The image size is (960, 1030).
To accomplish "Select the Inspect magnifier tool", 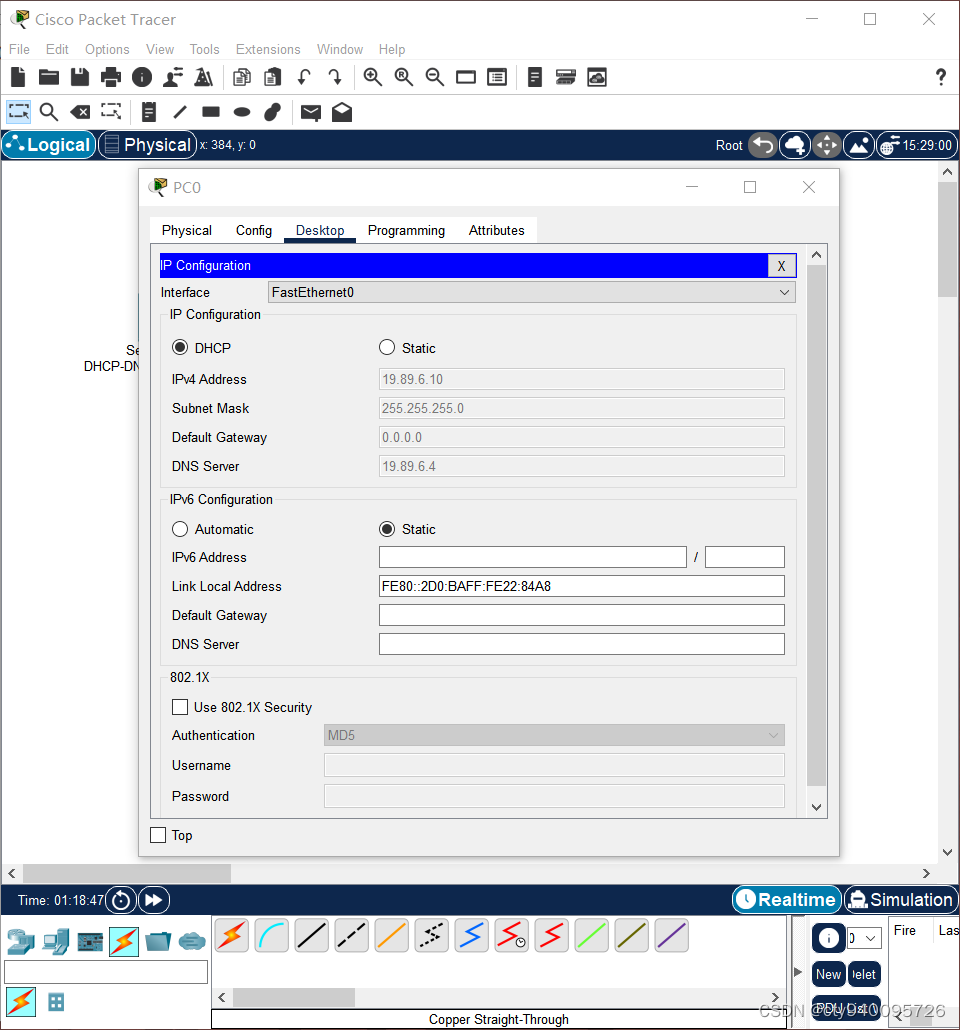I will click(x=49, y=112).
